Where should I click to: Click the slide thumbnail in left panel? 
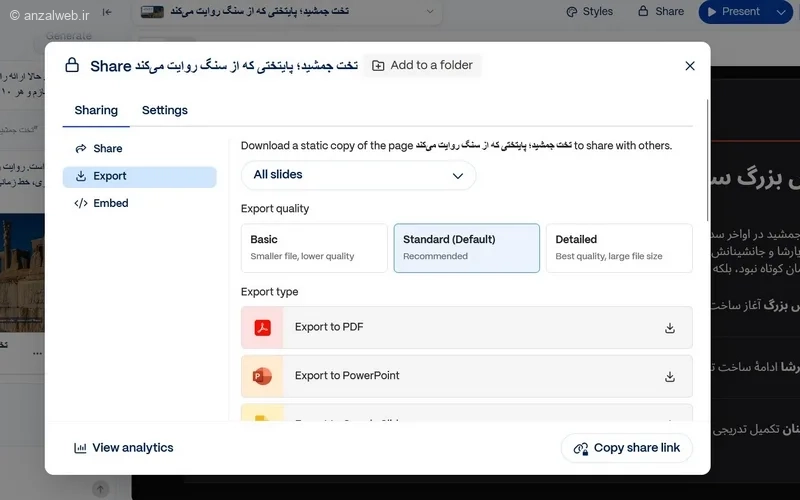click(x=22, y=273)
